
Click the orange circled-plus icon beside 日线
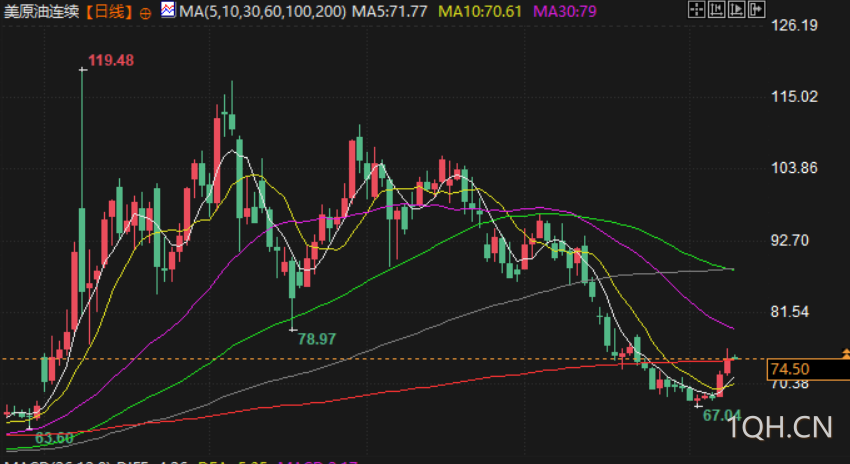tap(145, 13)
